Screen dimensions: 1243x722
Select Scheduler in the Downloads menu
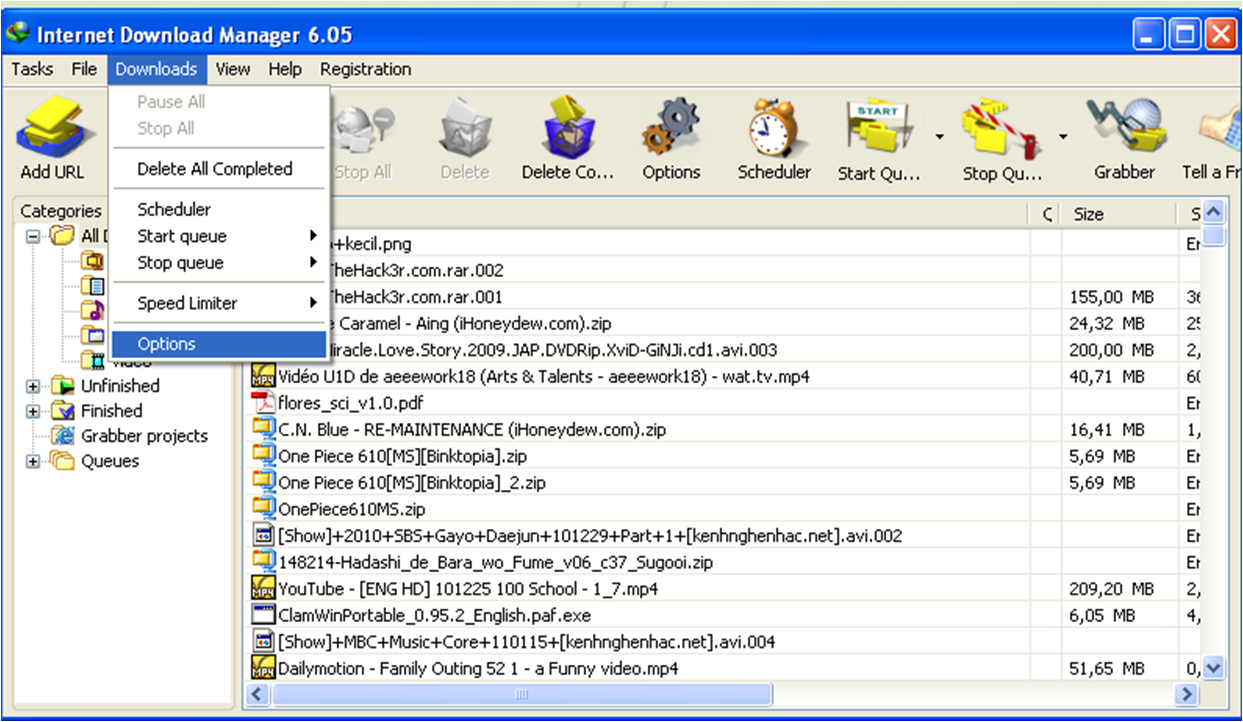tap(219, 209)
